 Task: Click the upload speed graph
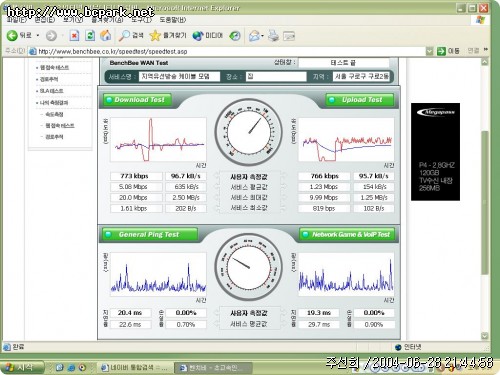click(x=346, y=139)
